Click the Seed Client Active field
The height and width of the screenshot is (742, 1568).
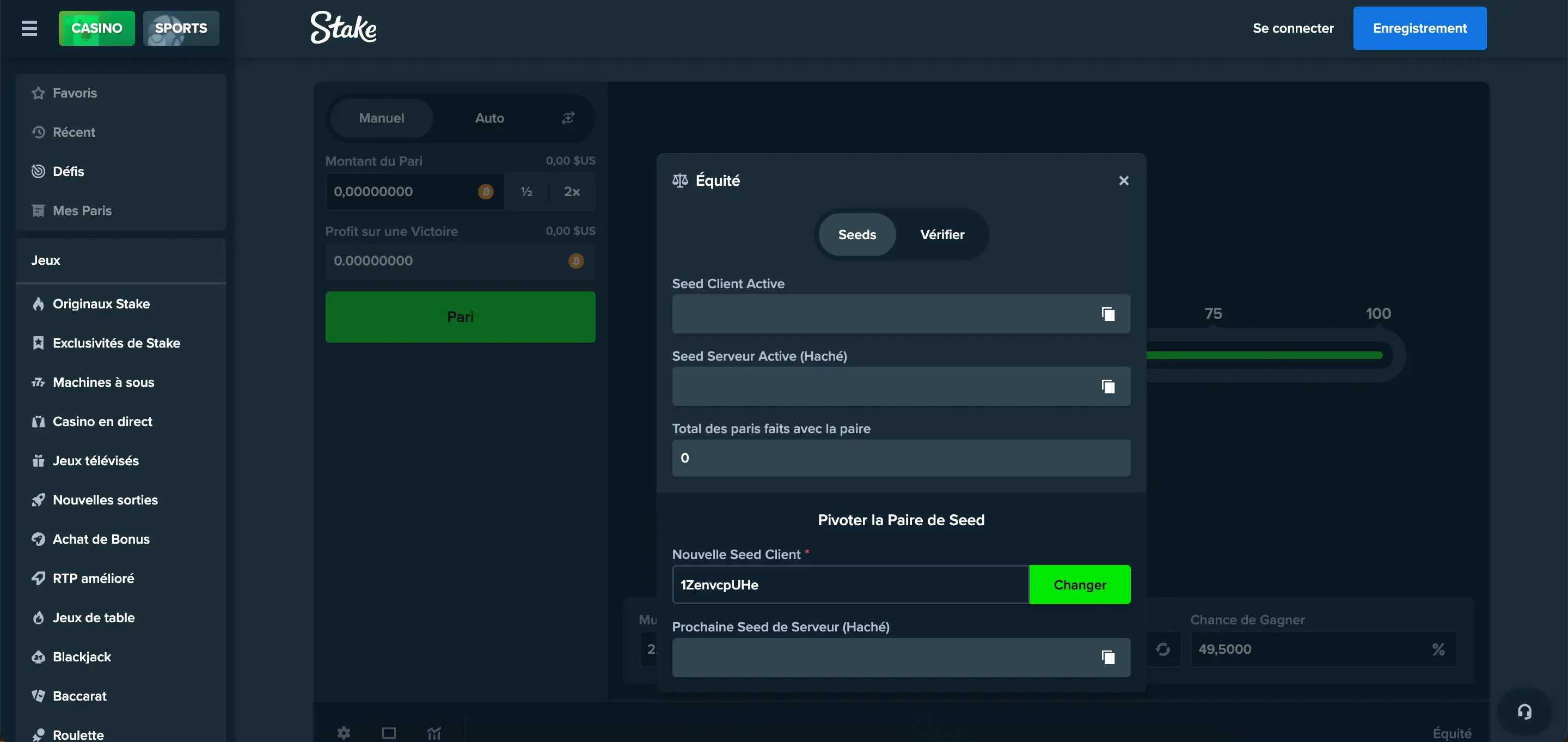pyautogui.click(x=901, y=314)
